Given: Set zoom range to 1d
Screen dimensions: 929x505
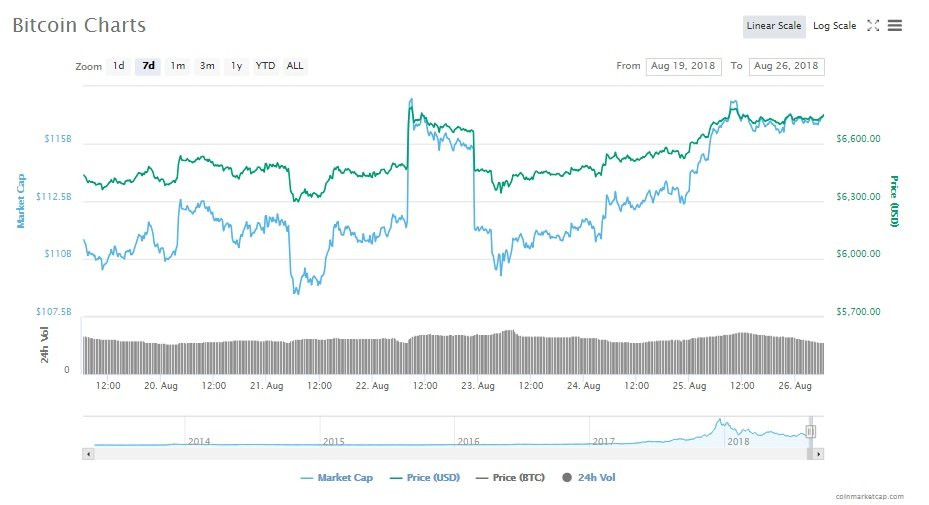Looking at the screenshot, I should click(118, 66).
